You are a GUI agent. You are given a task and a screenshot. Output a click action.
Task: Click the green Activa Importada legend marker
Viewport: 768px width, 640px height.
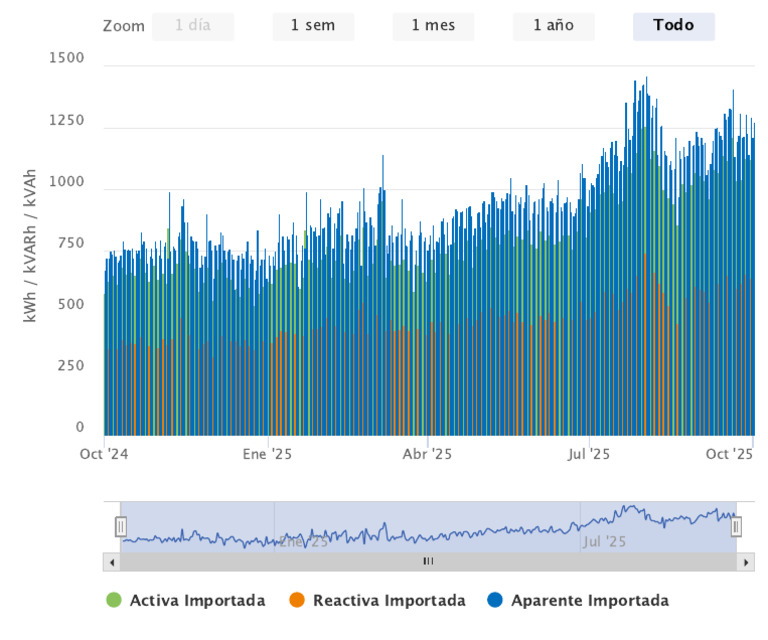114,600
